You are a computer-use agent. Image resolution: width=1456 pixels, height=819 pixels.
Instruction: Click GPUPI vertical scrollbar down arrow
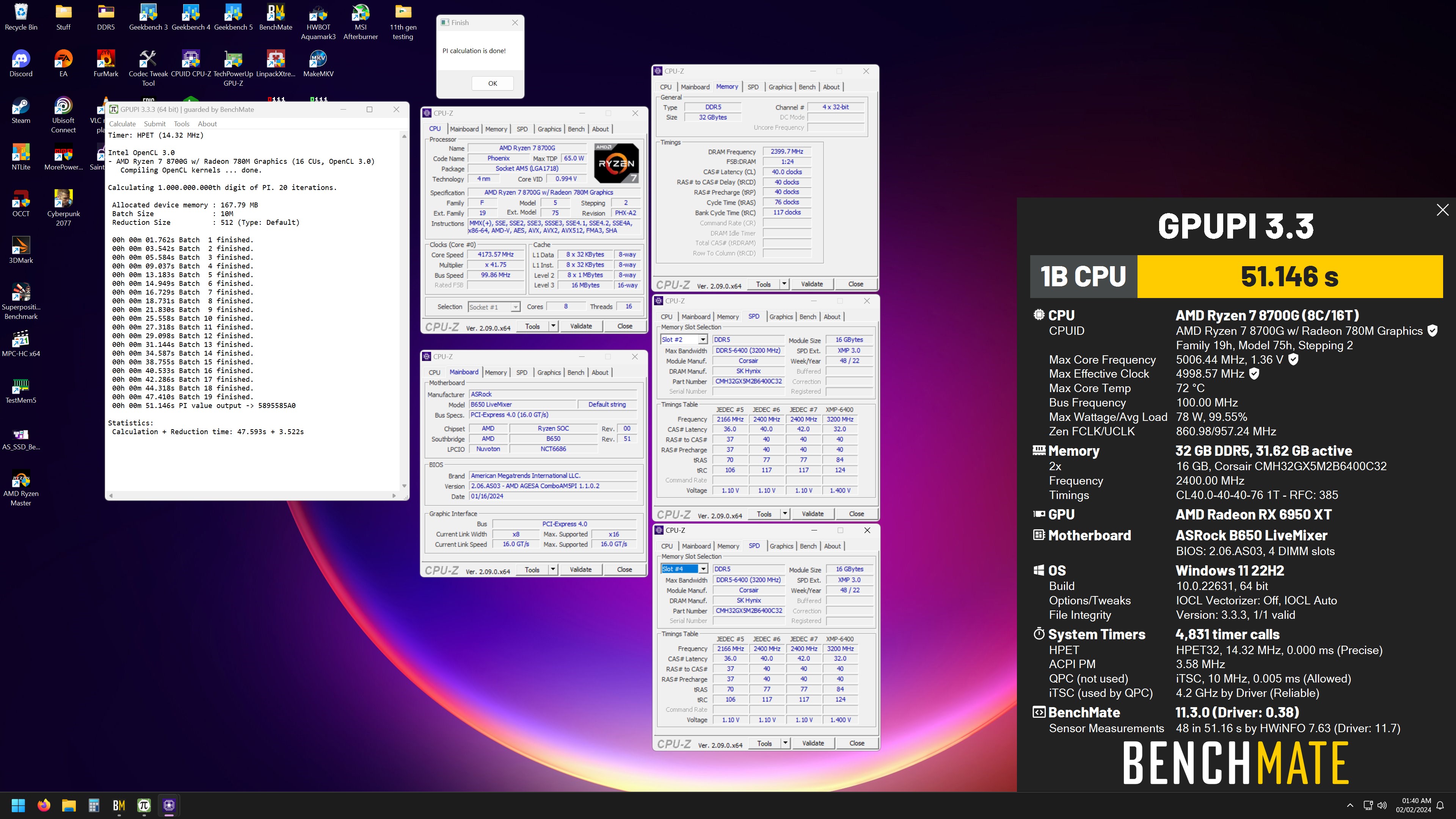(404, 486)
